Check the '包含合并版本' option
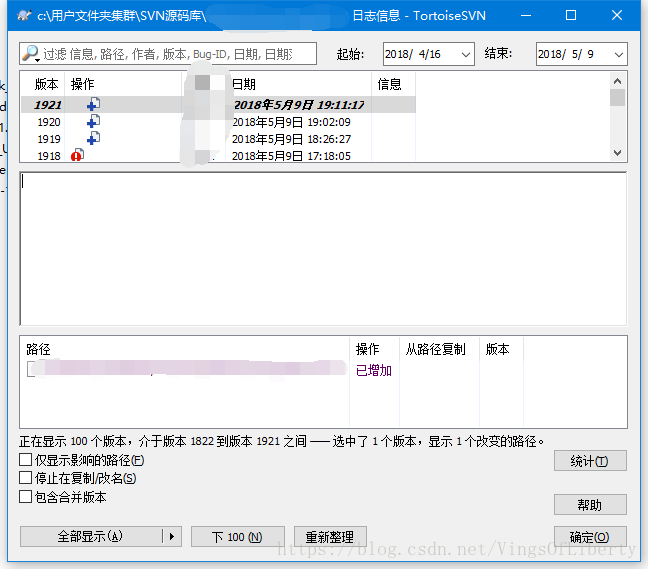 pyautogui.click(x=25, y=497)
